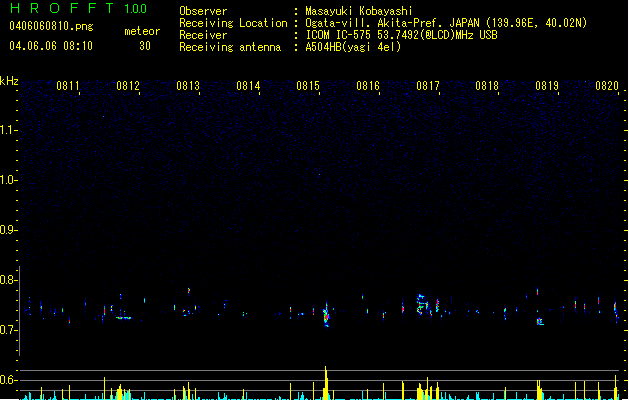Click the kHz axis unit label
This screenshot has height=400, width=629.
click(9, 81)
